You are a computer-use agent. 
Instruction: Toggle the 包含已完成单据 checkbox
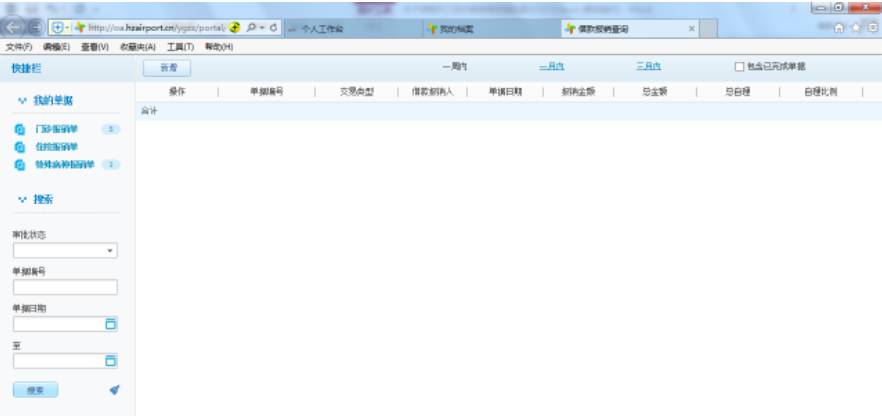739,67
